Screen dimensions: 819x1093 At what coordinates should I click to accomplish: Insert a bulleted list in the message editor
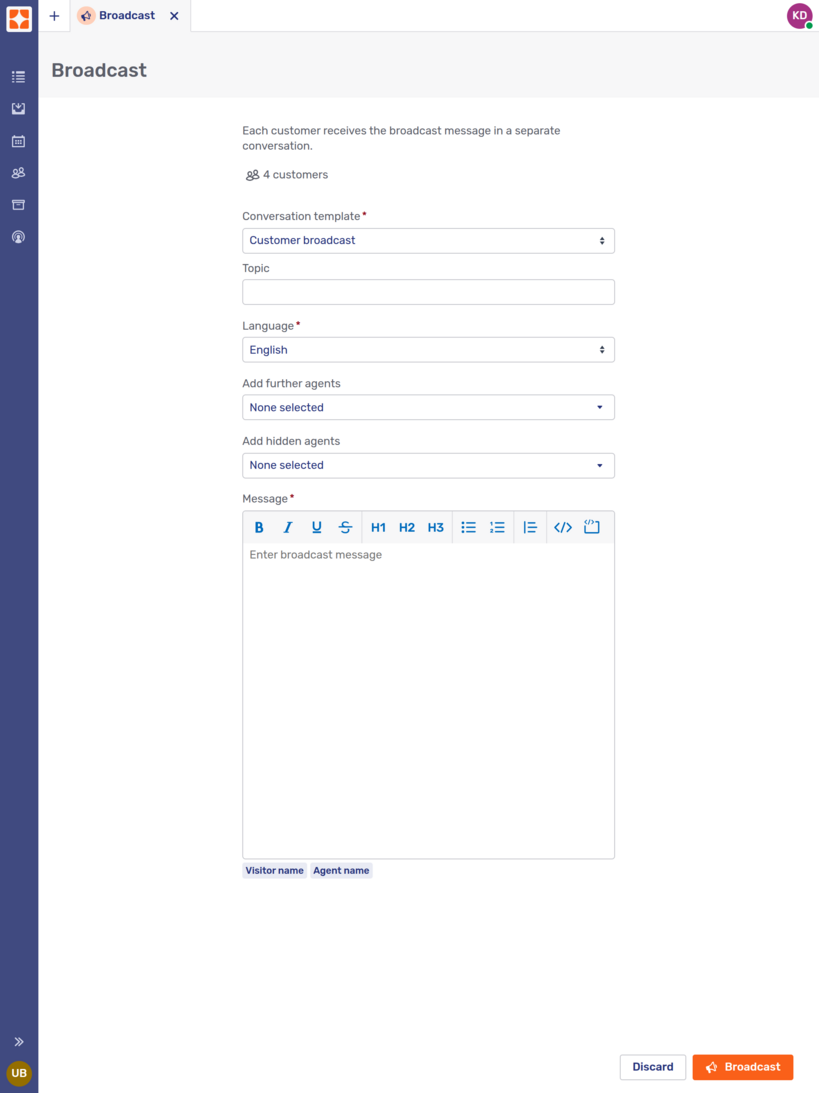[x=468, y=527]
